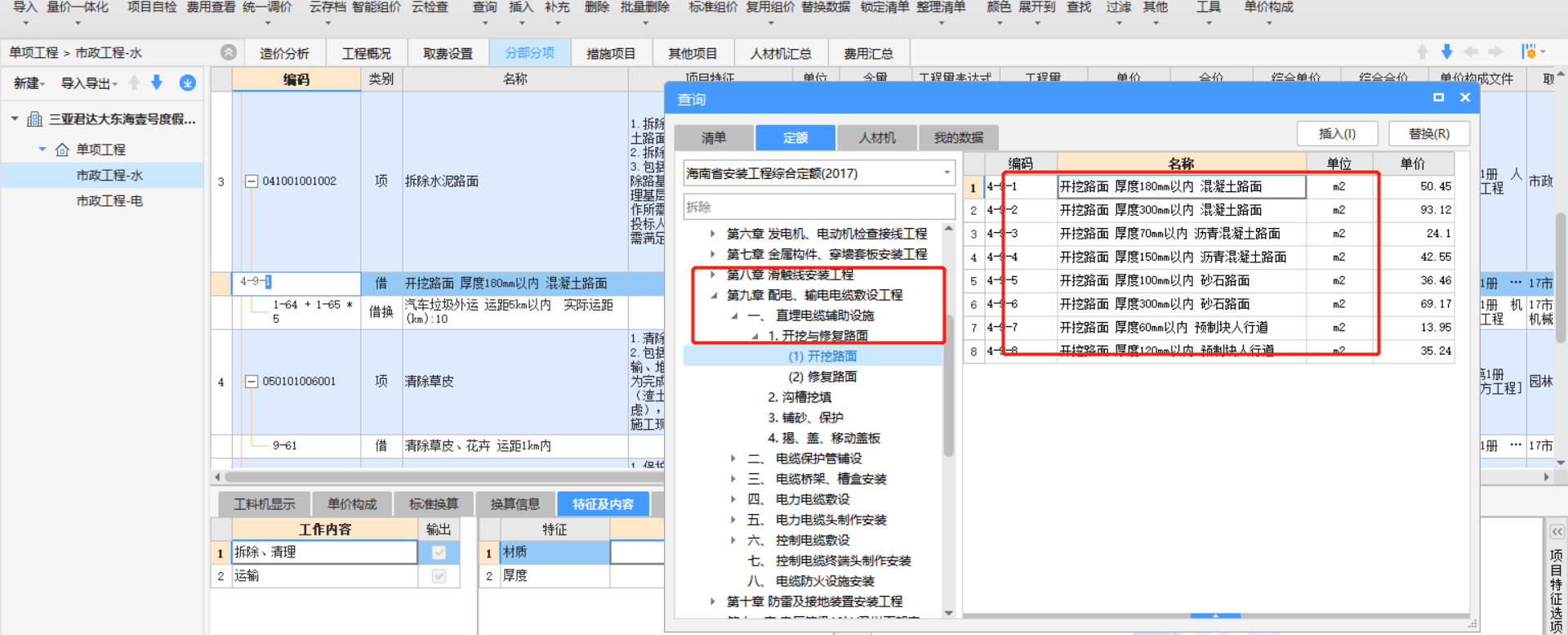Click the gray left arrow at top right
1568x635 pixels.
tap(1471, 52)
